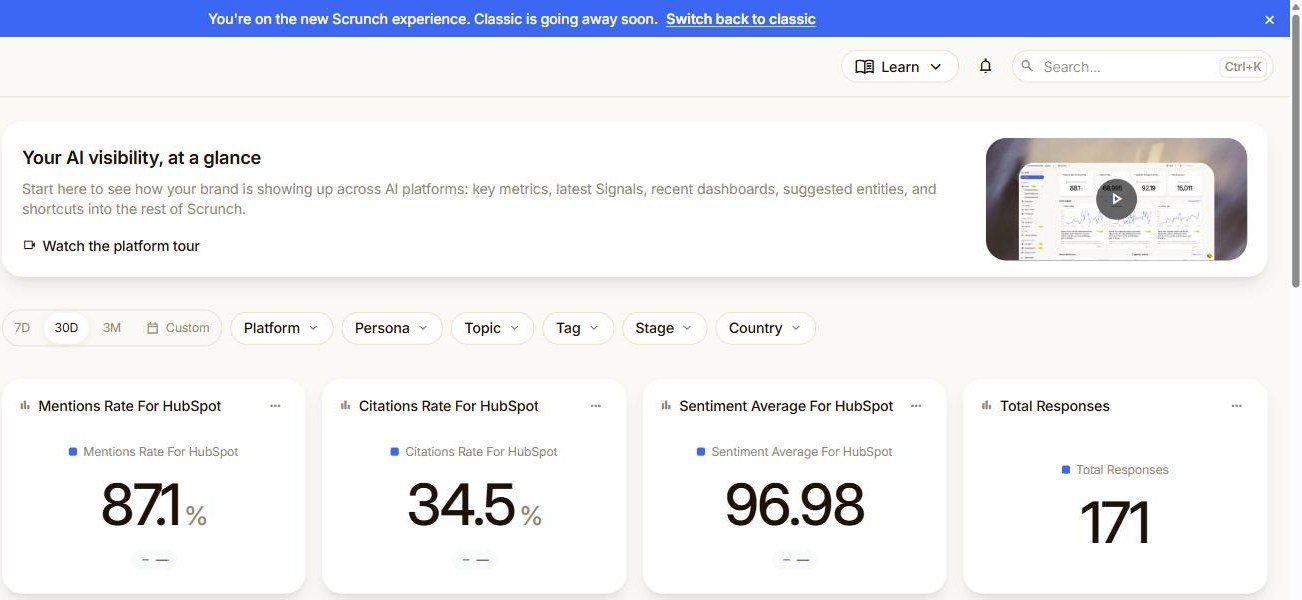Click the Your AI visibility, at a glance heading
1302x600 pixels.
point(142,158)
